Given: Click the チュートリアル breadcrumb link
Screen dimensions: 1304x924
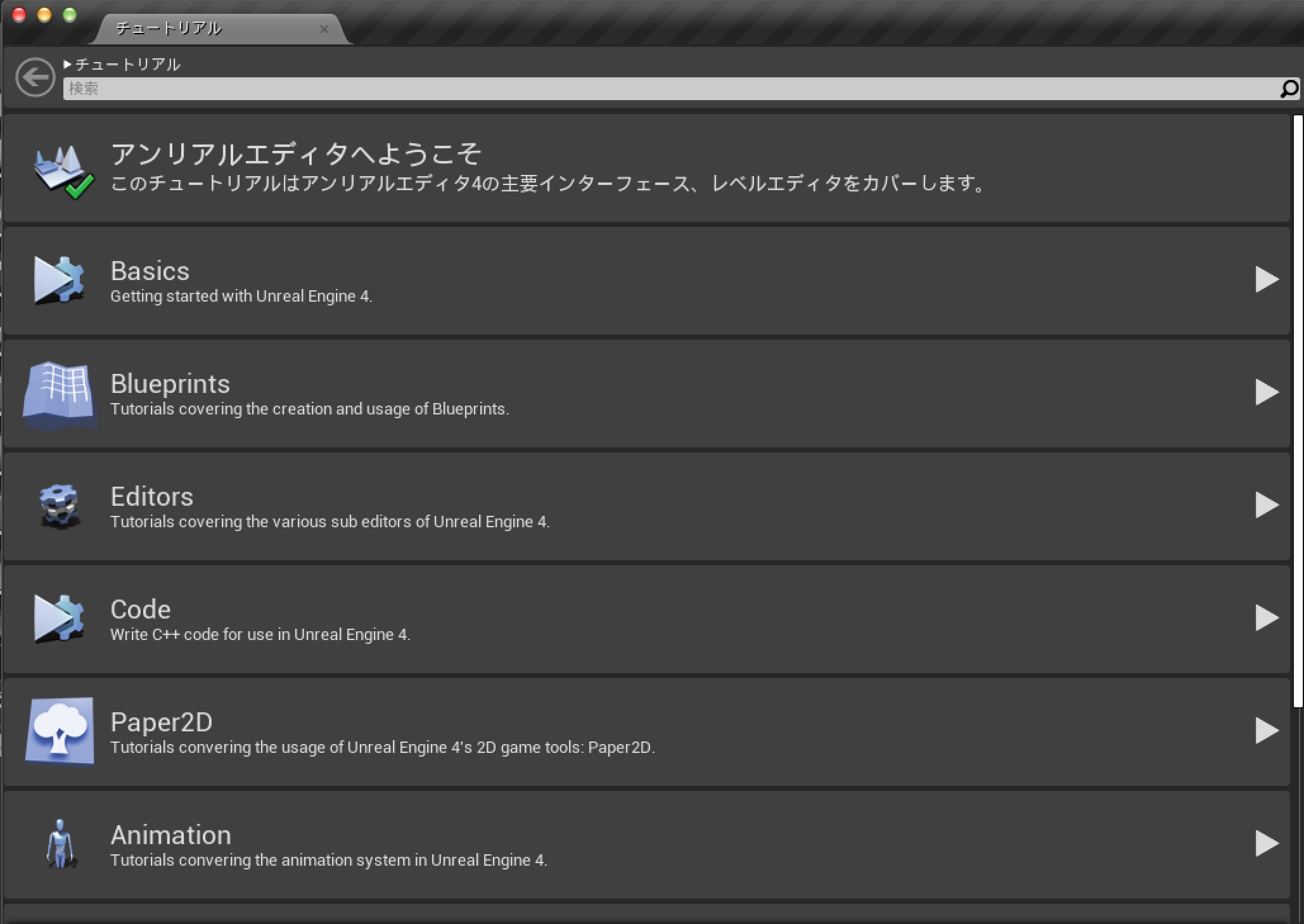Looking at the screenshot, I should 128,64.
